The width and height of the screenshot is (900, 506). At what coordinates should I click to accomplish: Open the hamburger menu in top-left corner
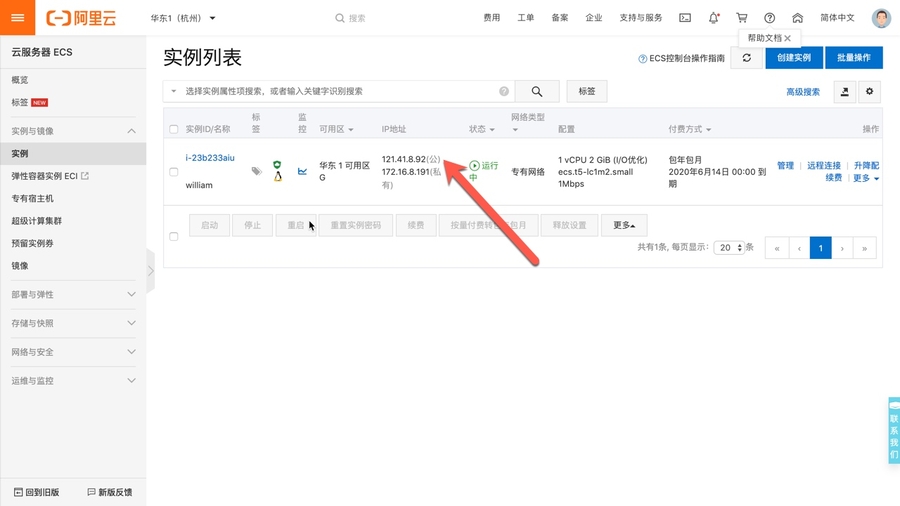click(18, 18)
